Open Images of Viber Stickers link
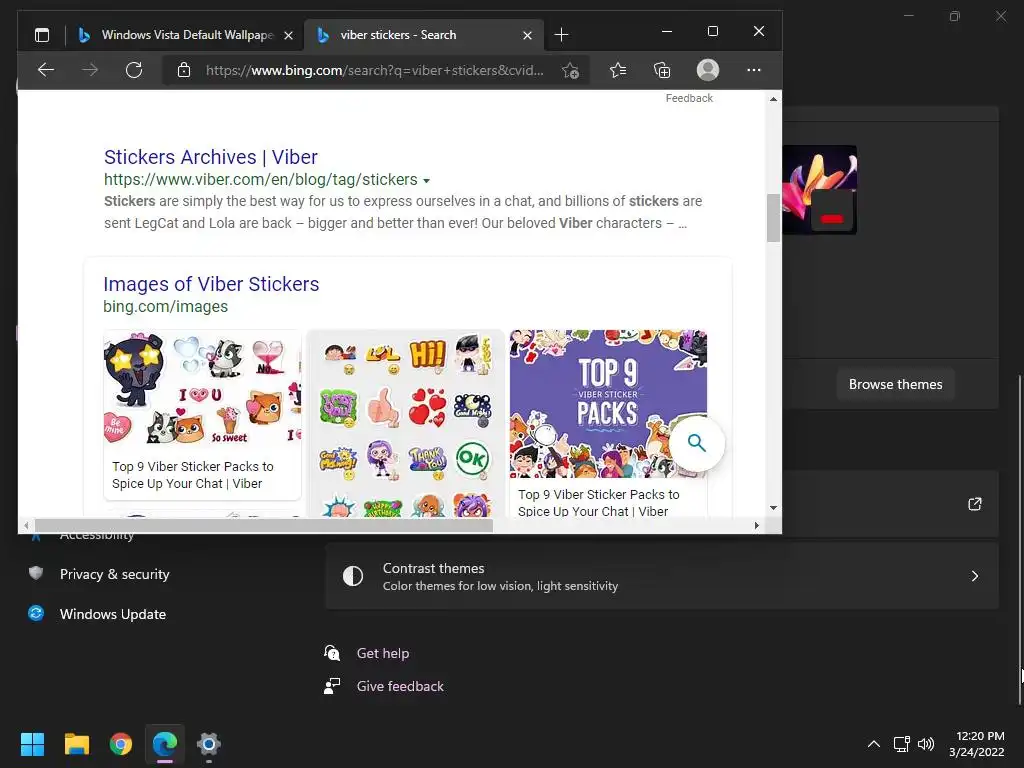The height and width of the screenshot is (768, 1024). coord(211,284)
